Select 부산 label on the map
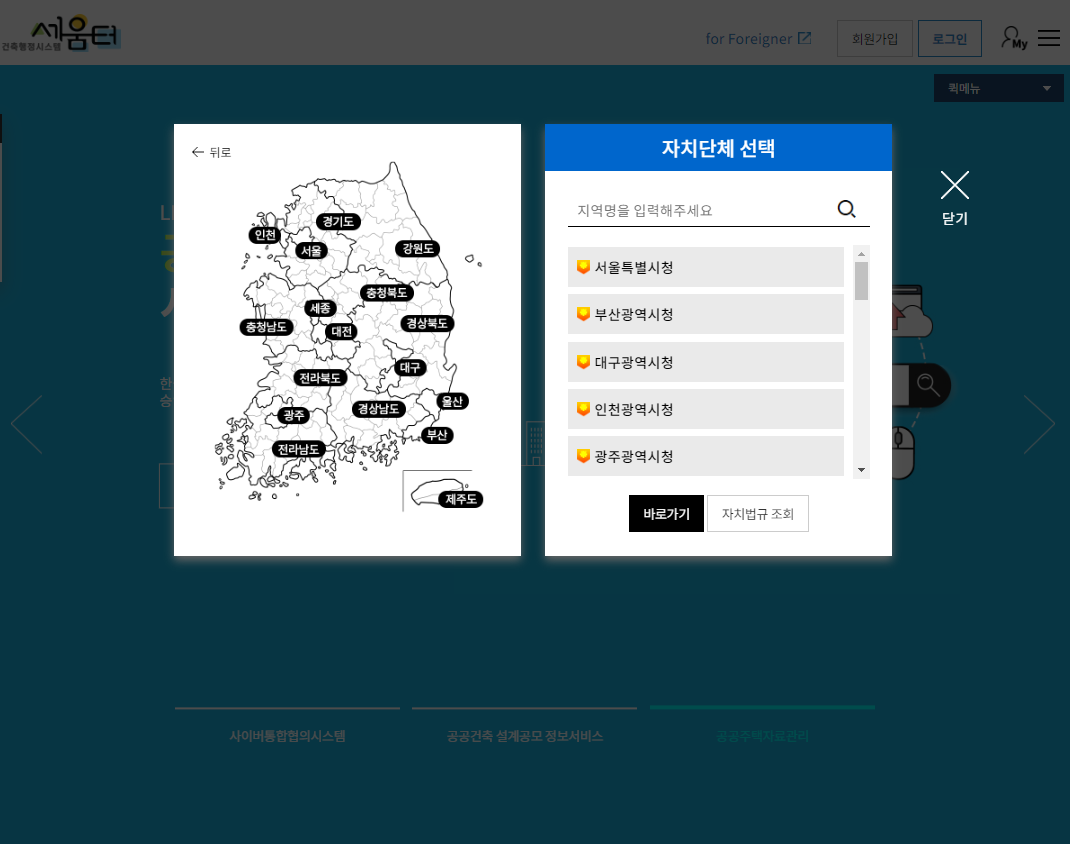This screenshot has height=844, width=1070. click(x=437, y=435)
